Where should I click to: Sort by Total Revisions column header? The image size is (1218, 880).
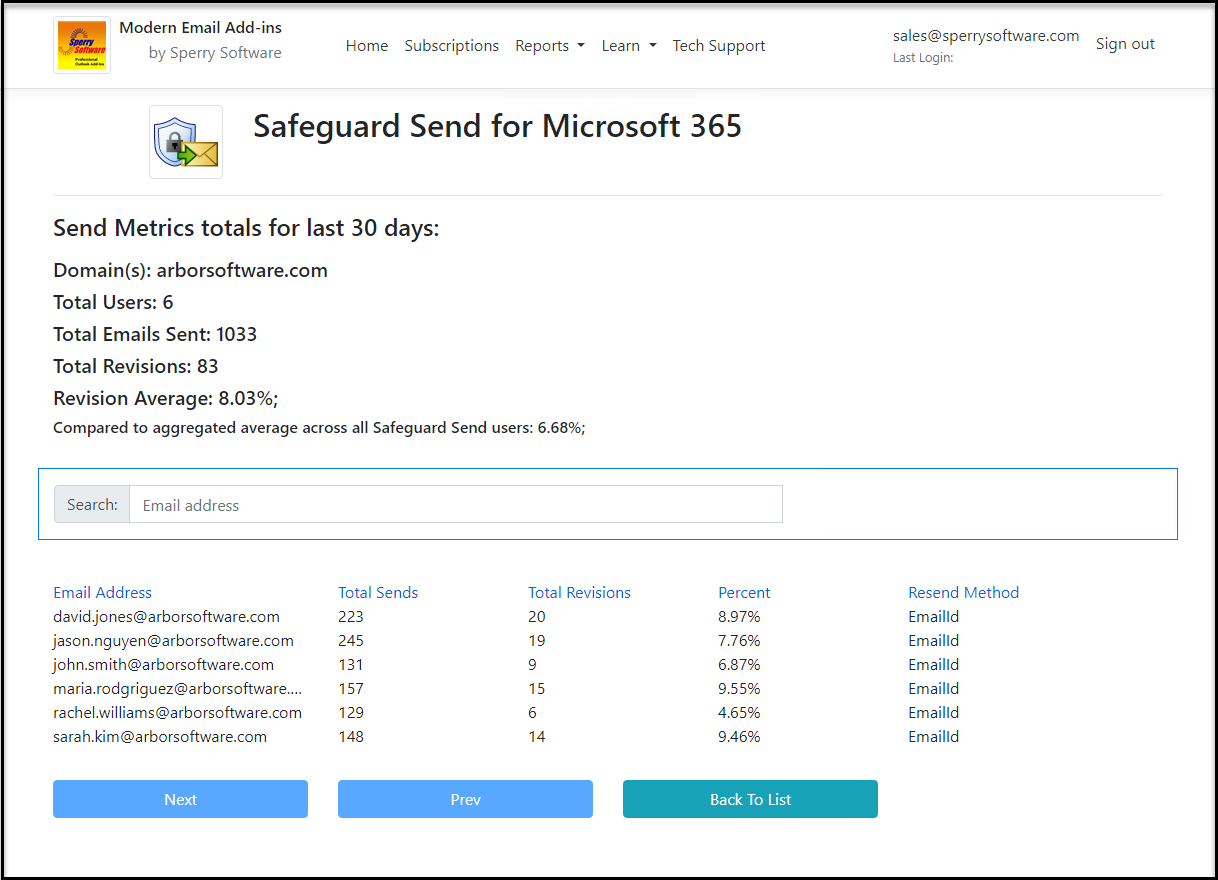pos(579,592)
